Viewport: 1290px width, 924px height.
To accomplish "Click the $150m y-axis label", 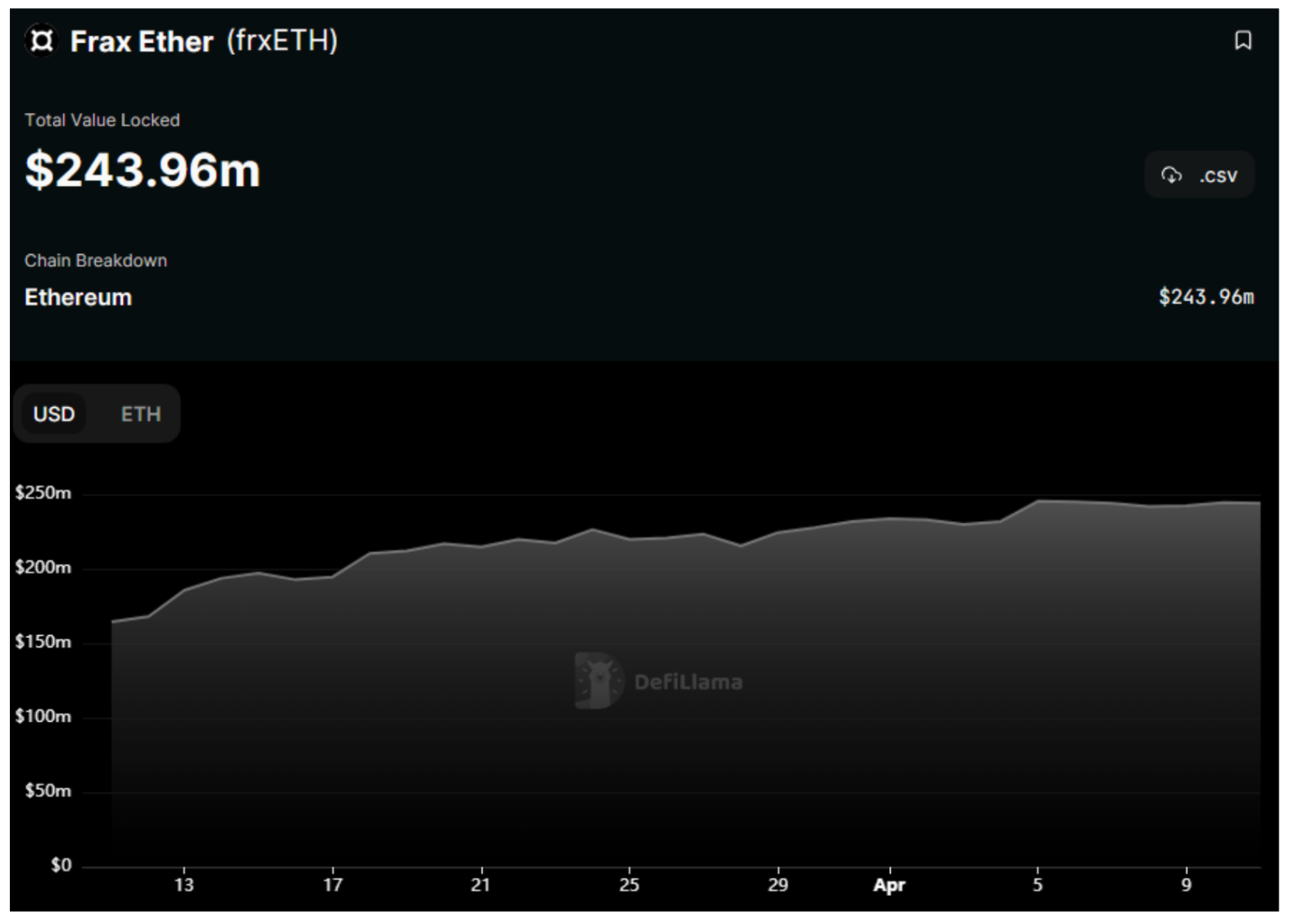I will [x=43, y=641].
